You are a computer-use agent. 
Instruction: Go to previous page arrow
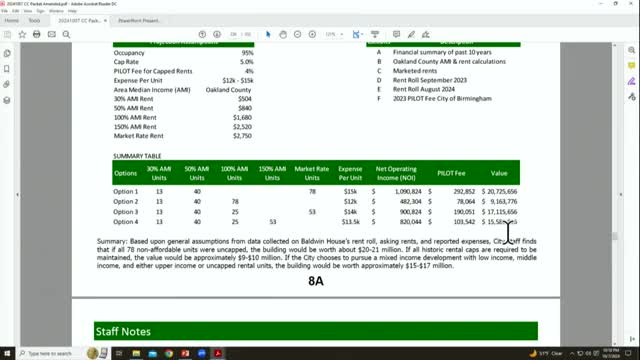click(x=202, y=34)
